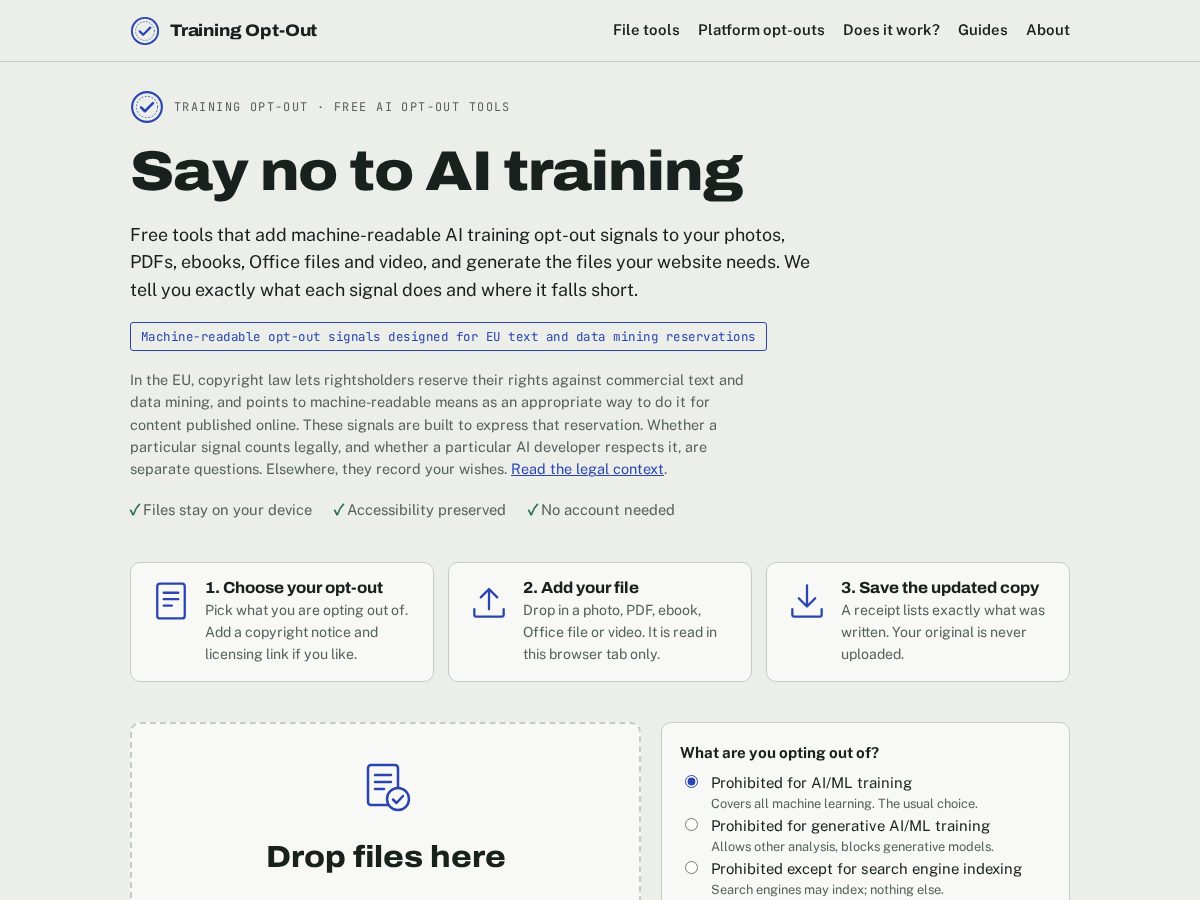This screenshot has width=1200, height=900.
Task: Click the 2. Add your file heading
Action: pyautogui.click(x=581, y=588)
